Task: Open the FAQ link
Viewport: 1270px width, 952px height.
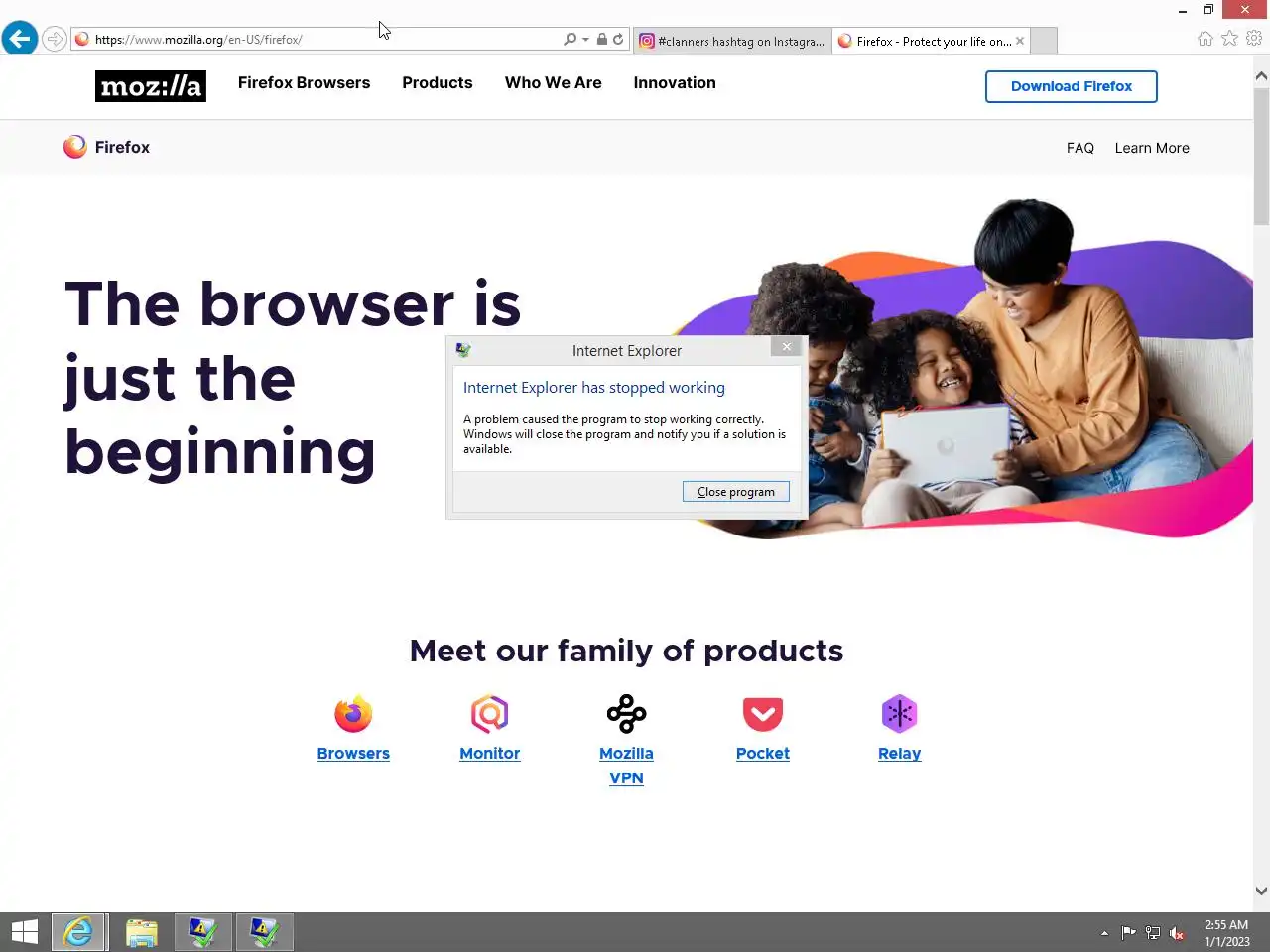Action: pos(1080,148)
